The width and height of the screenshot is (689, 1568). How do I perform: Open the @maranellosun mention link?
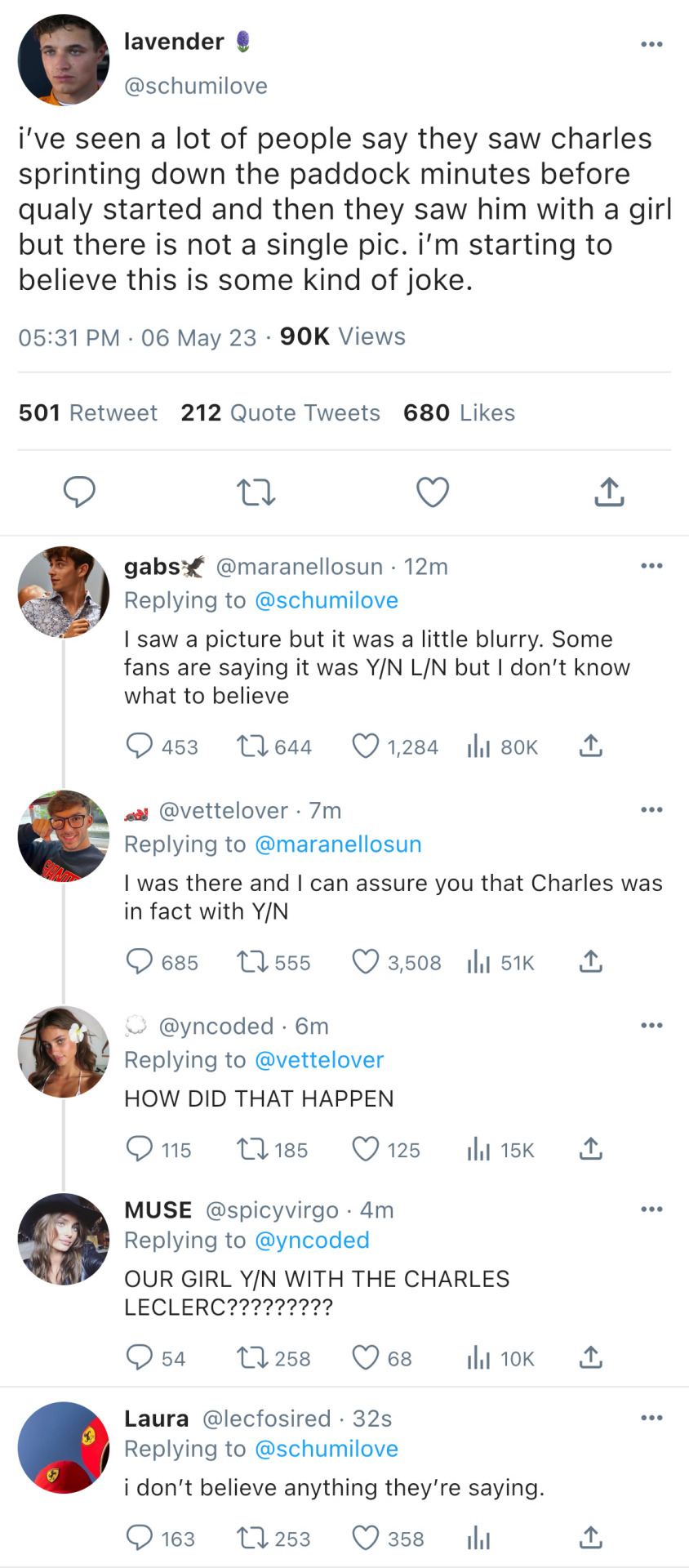[x=338, y=844]
